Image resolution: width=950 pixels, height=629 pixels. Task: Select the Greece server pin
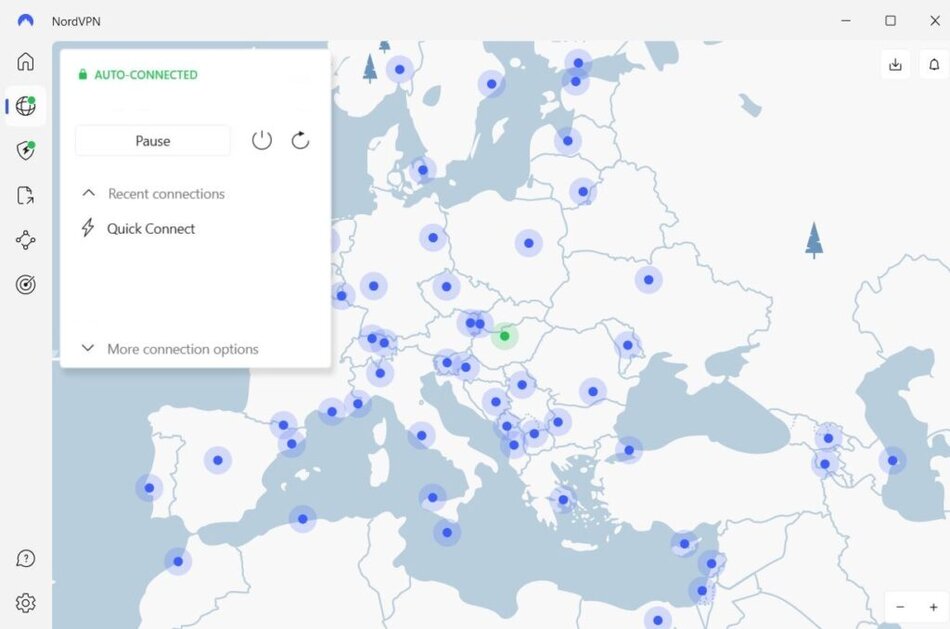(x=563, y=500)
